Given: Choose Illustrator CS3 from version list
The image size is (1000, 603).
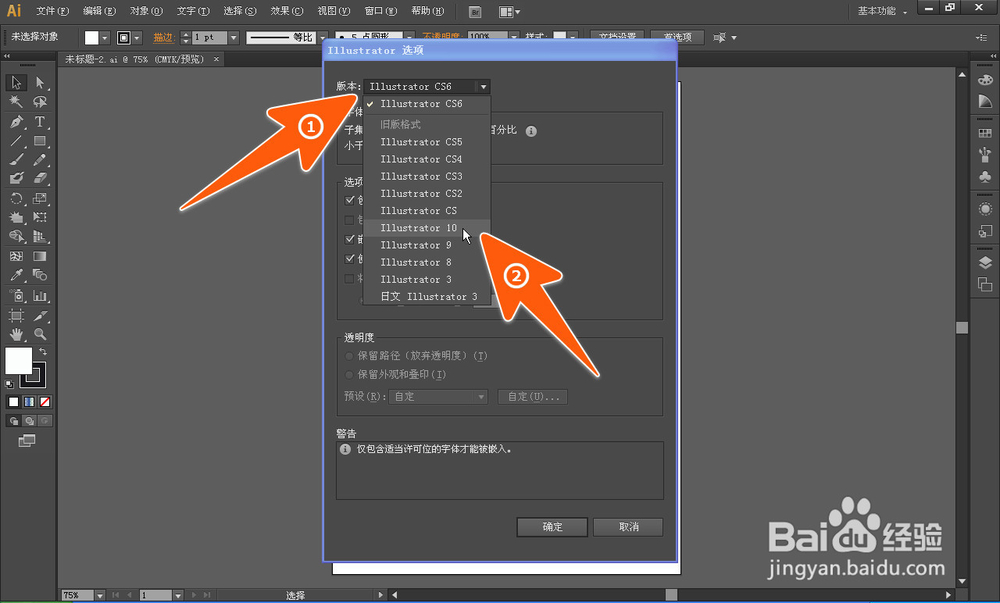Looking at the screenshot, I should 427,176.
